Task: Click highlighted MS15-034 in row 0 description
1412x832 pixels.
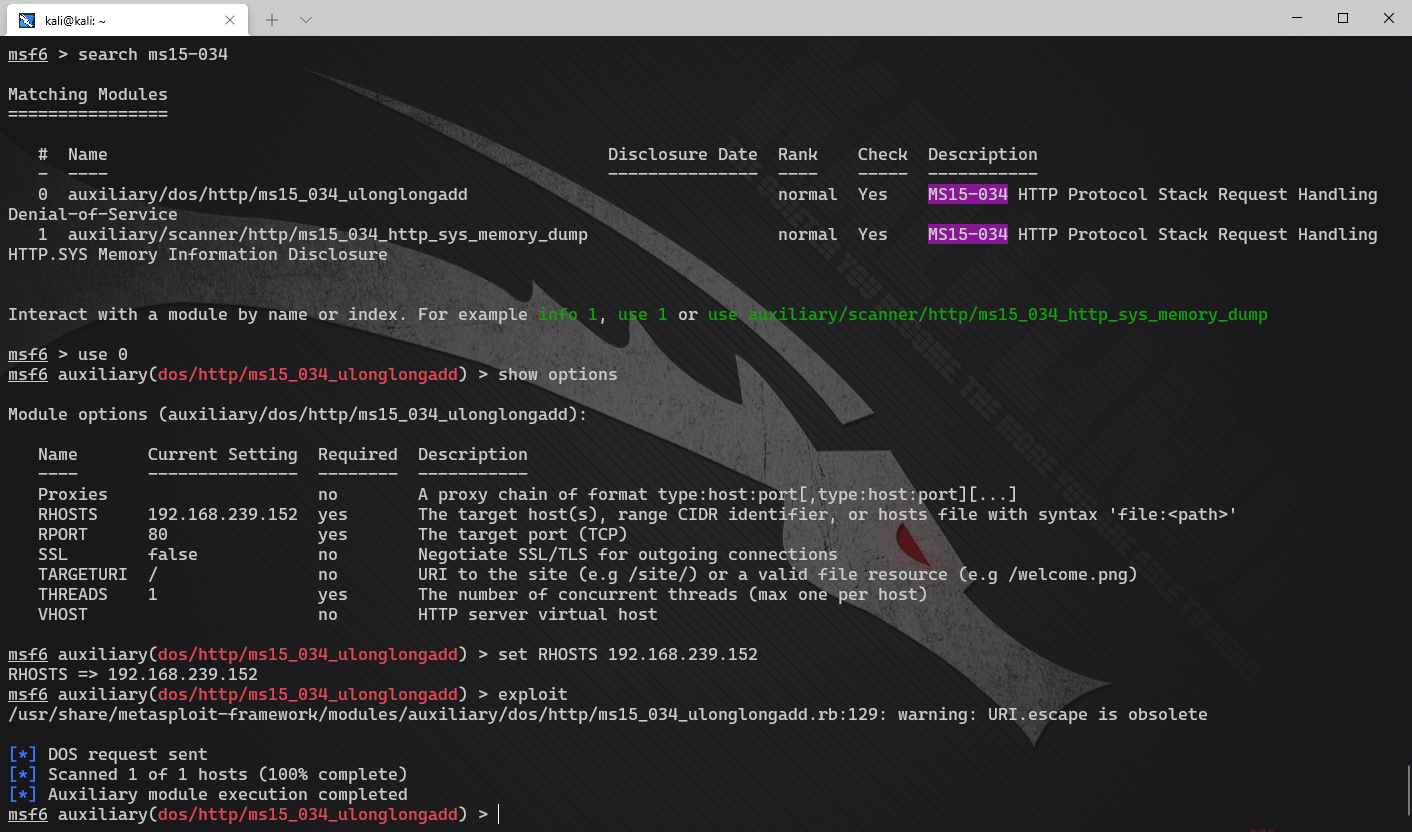Action: click(x=968, y=194)
